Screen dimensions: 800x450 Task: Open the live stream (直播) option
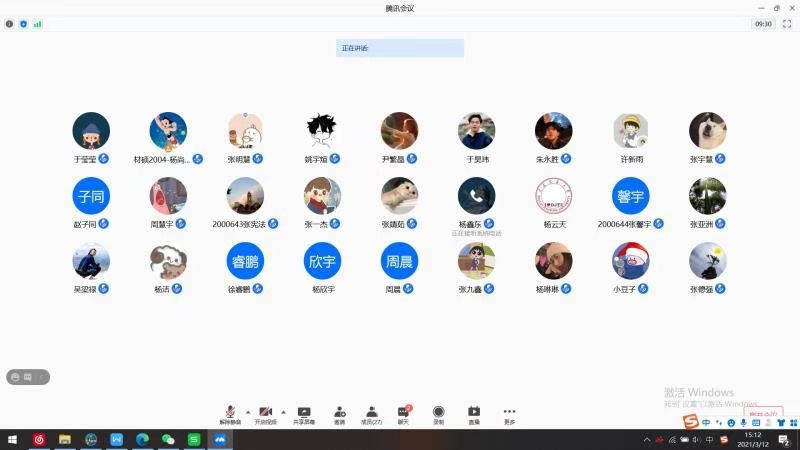pos(474,413)
